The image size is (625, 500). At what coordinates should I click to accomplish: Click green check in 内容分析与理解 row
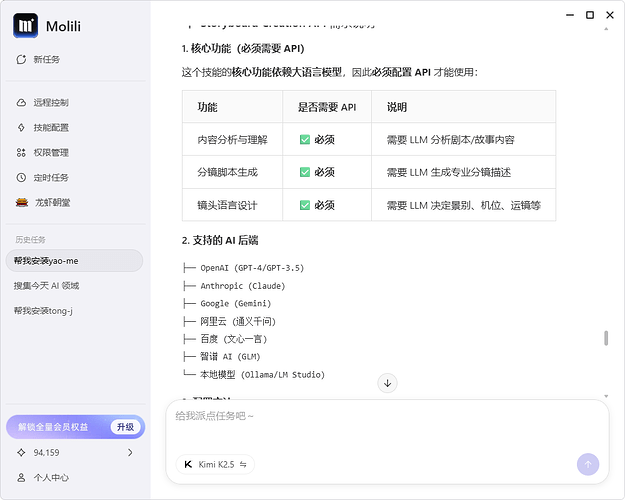click(x=305, y=140)
